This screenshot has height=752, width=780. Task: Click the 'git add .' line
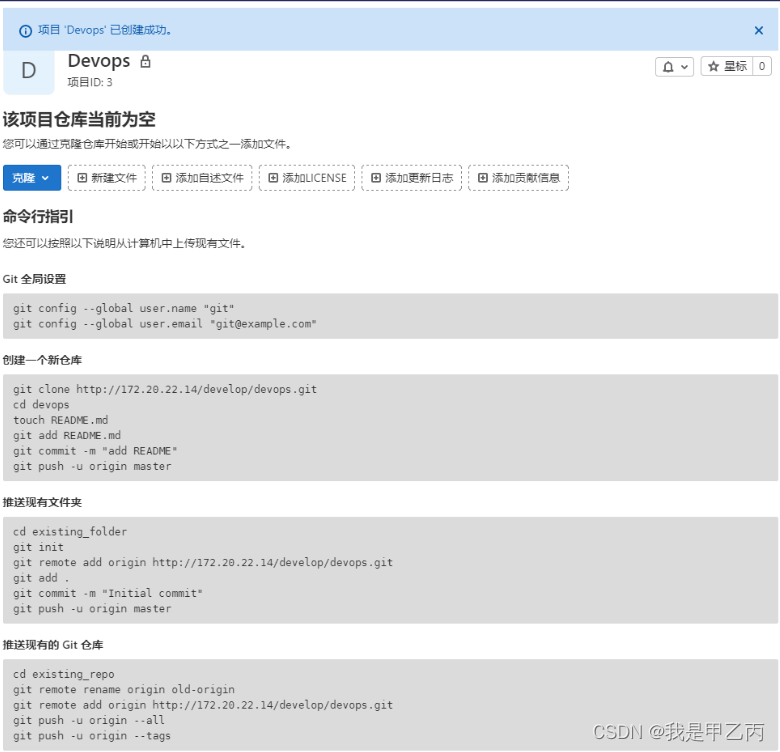(x=41, y=578)
